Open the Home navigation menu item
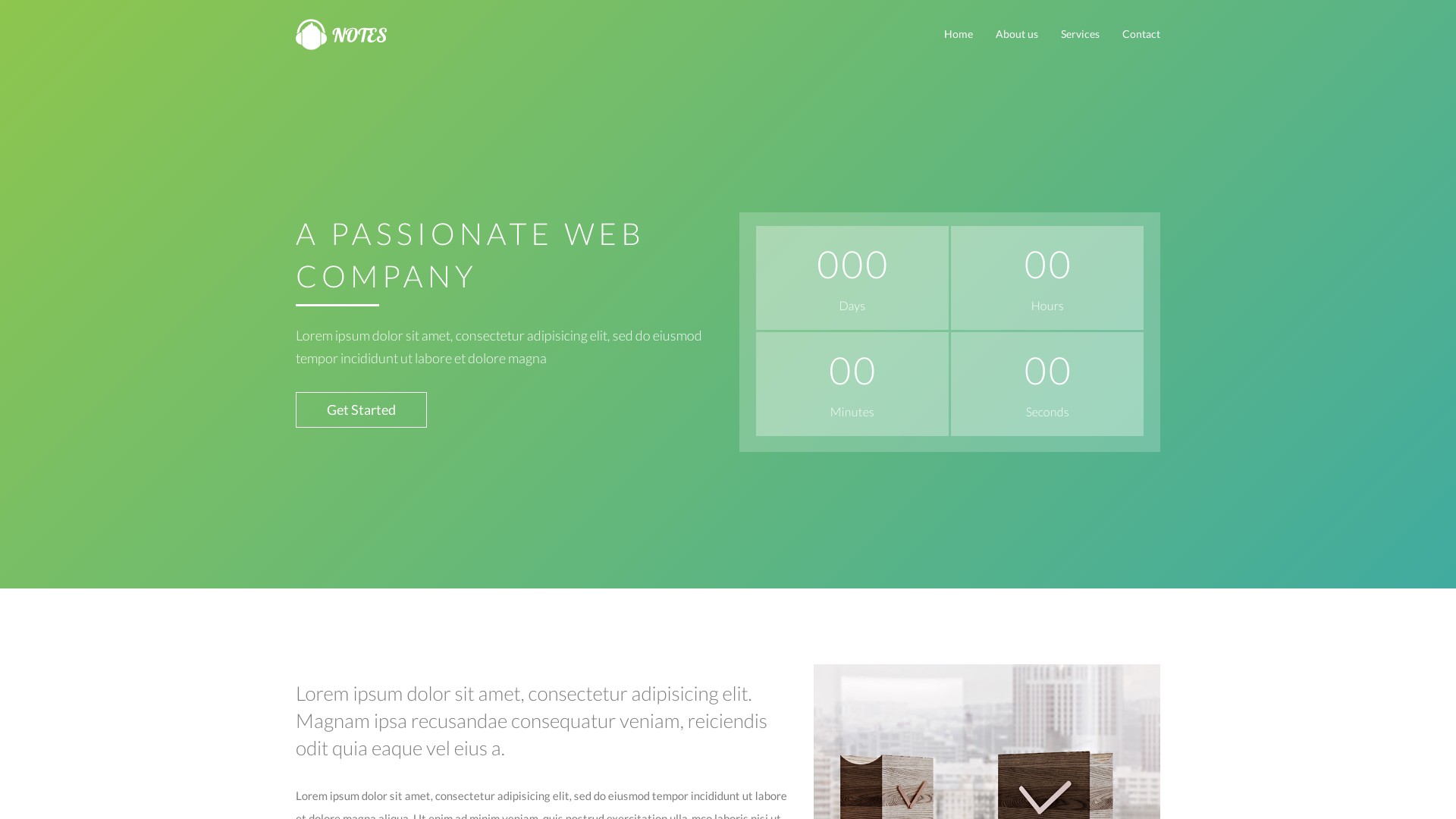The image size is (1456, 819). point(958,34)
